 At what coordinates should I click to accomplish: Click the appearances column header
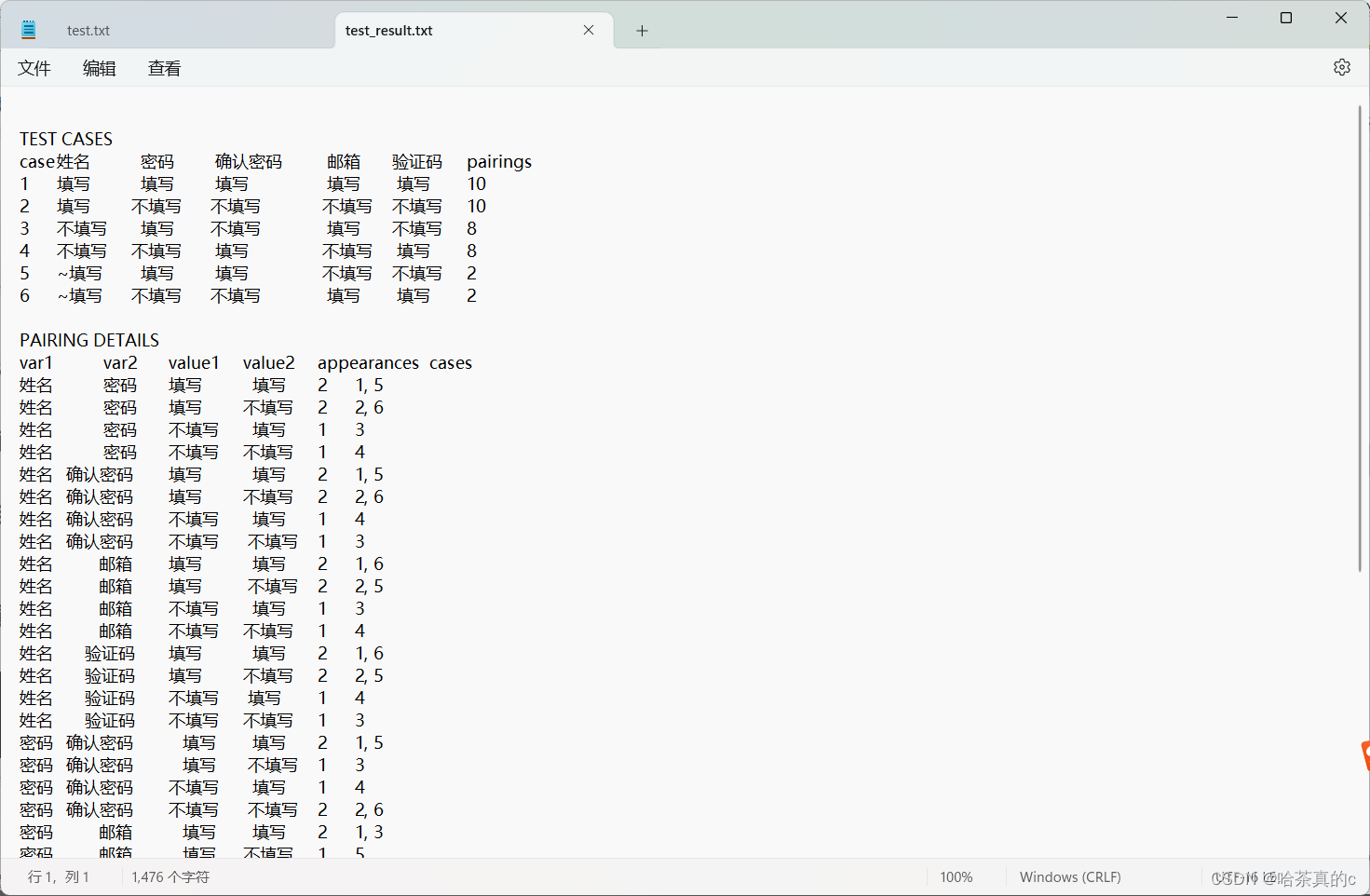[x=369, y=362]
